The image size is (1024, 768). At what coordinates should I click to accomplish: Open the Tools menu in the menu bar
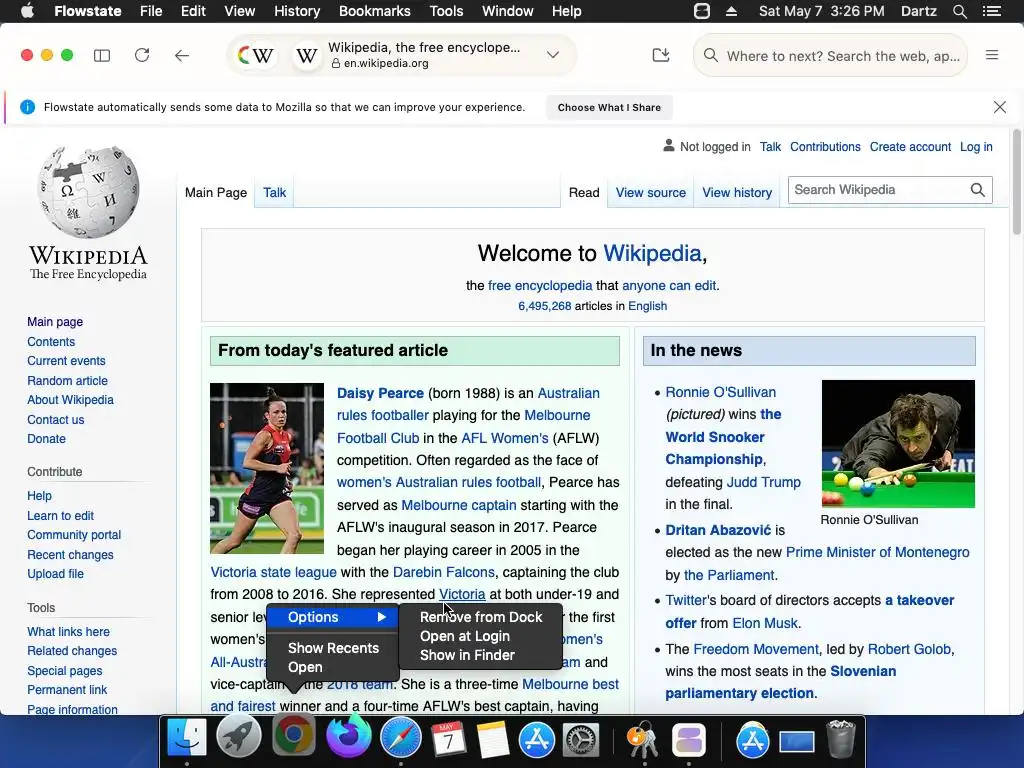(x=446, y=11)
